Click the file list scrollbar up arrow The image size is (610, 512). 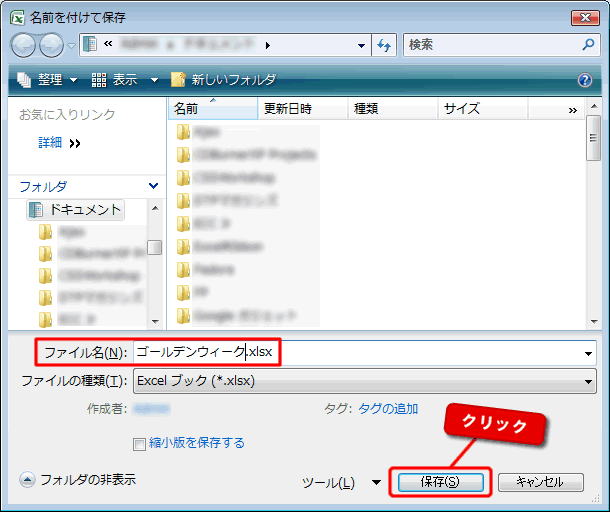[x=594, y=106]
